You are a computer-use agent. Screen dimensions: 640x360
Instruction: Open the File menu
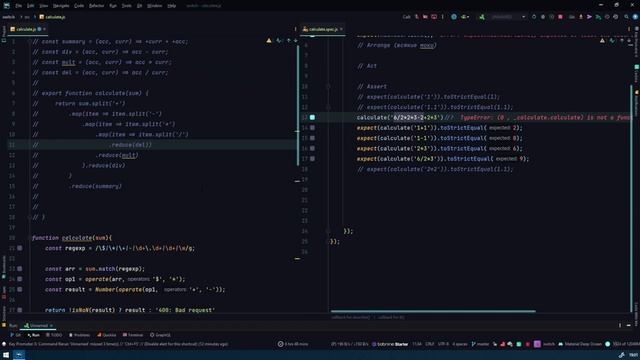(x=19, y=6)
